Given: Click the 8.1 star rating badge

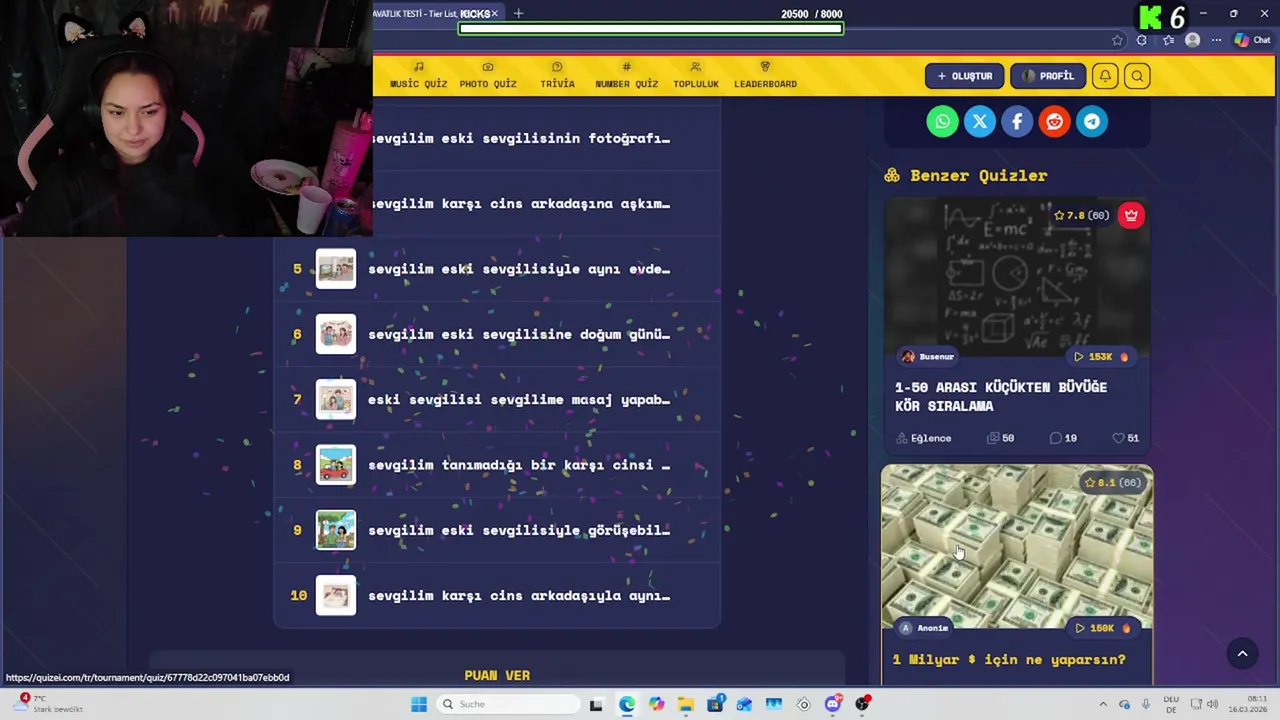Looking at the screenshot, I should pyautogui.click(x=1113, y=482).
